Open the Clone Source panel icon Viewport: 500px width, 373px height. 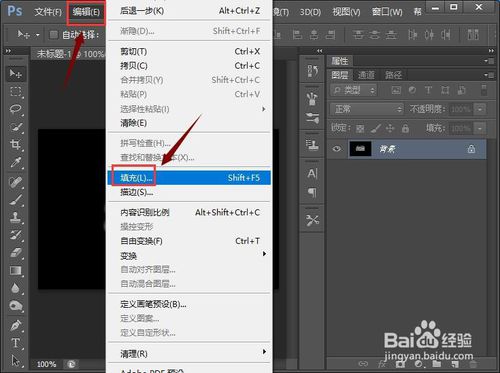pyautogui.click(x=312, y=145)
